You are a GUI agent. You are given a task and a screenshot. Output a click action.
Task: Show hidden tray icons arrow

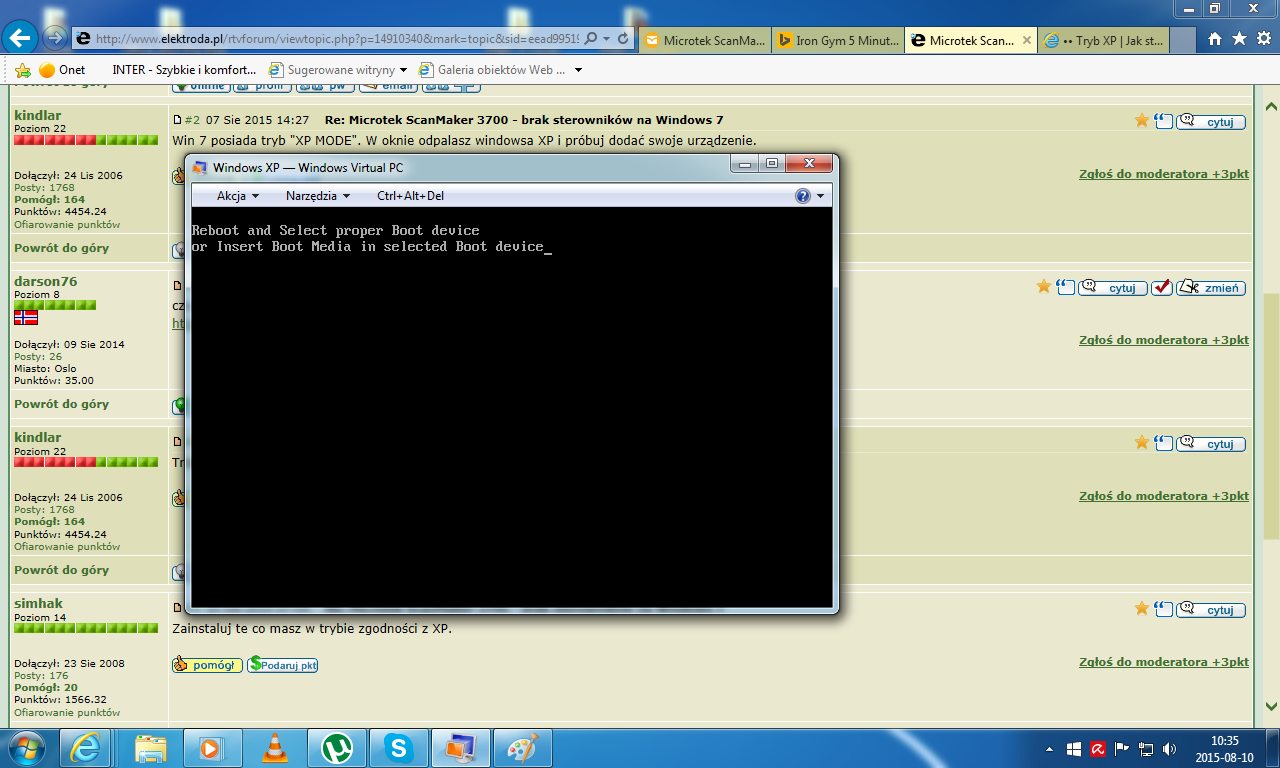(x=1049, y=748)
